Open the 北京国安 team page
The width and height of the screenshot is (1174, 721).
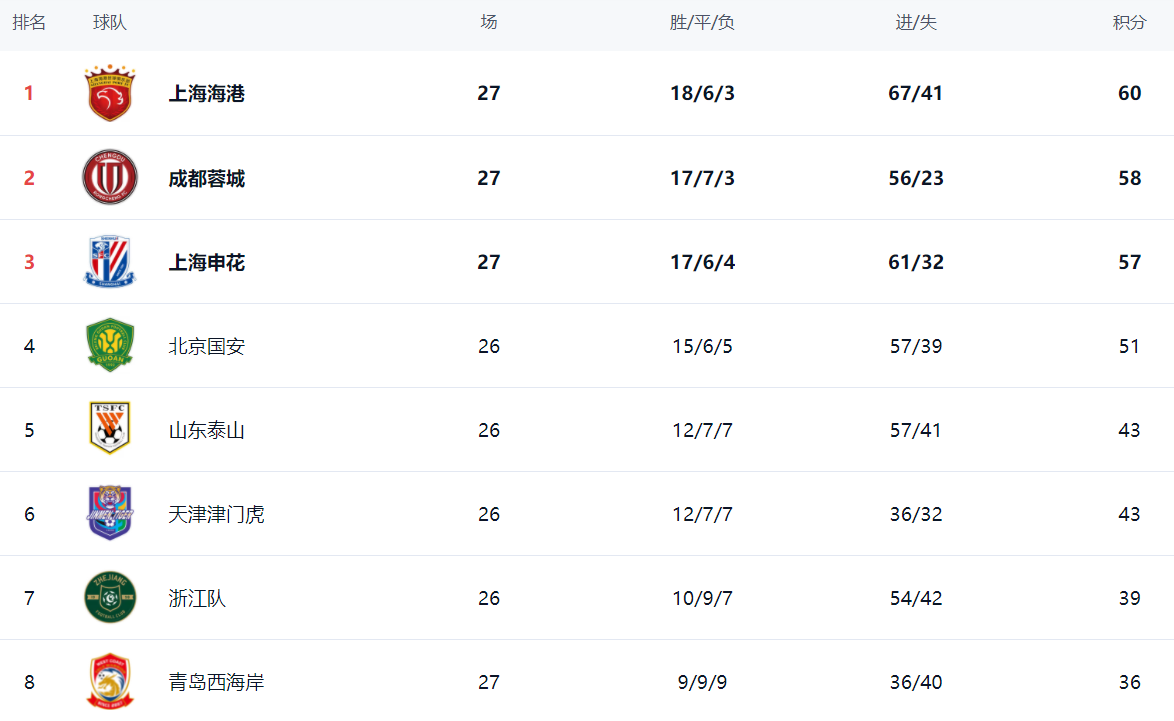pyautogui.click(x=207, y=346)
